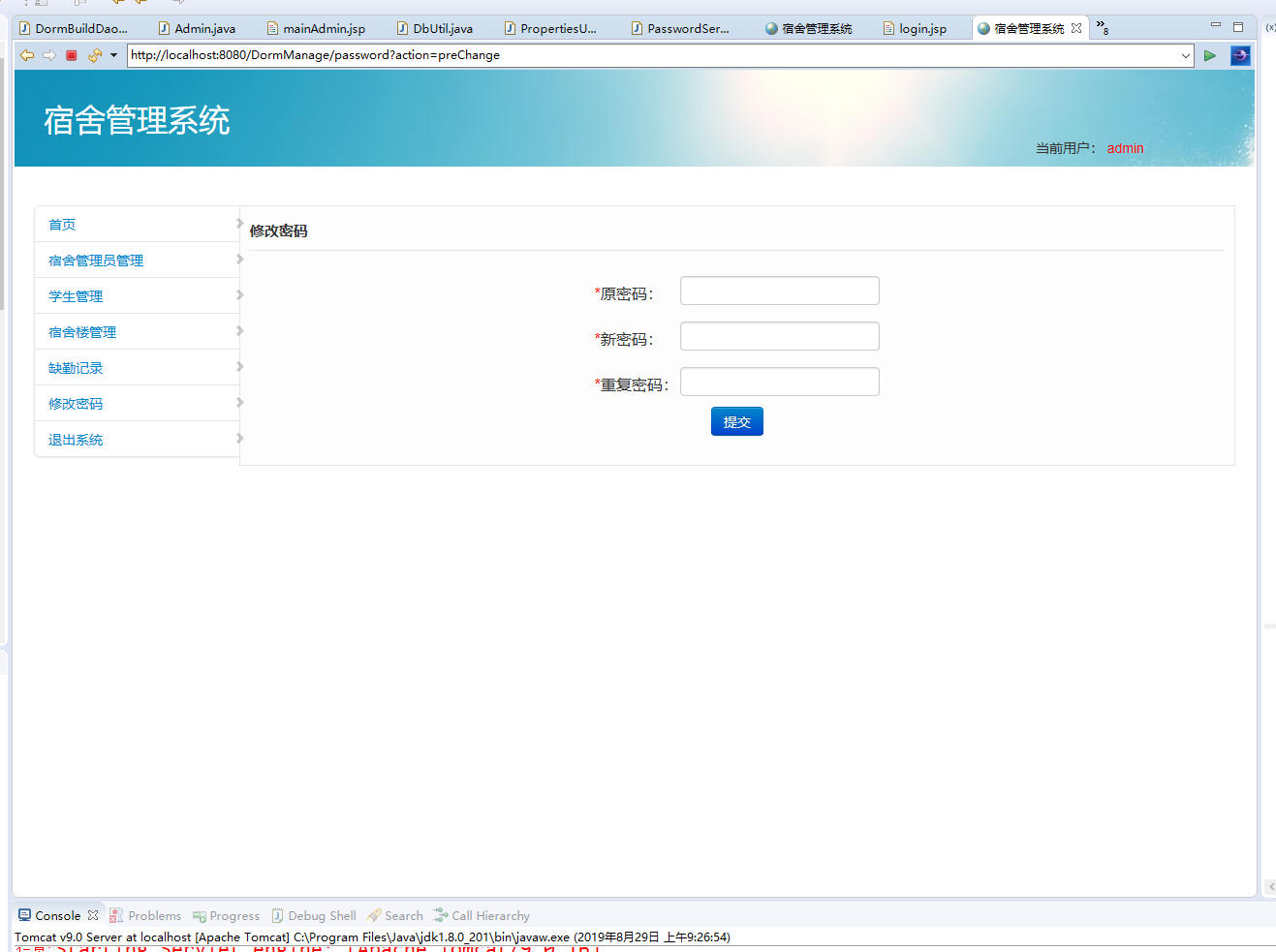Viewport: 1276px width, 952px height.
Task: Click the 原密码 password input field
Action: click(x=779, y=290)
